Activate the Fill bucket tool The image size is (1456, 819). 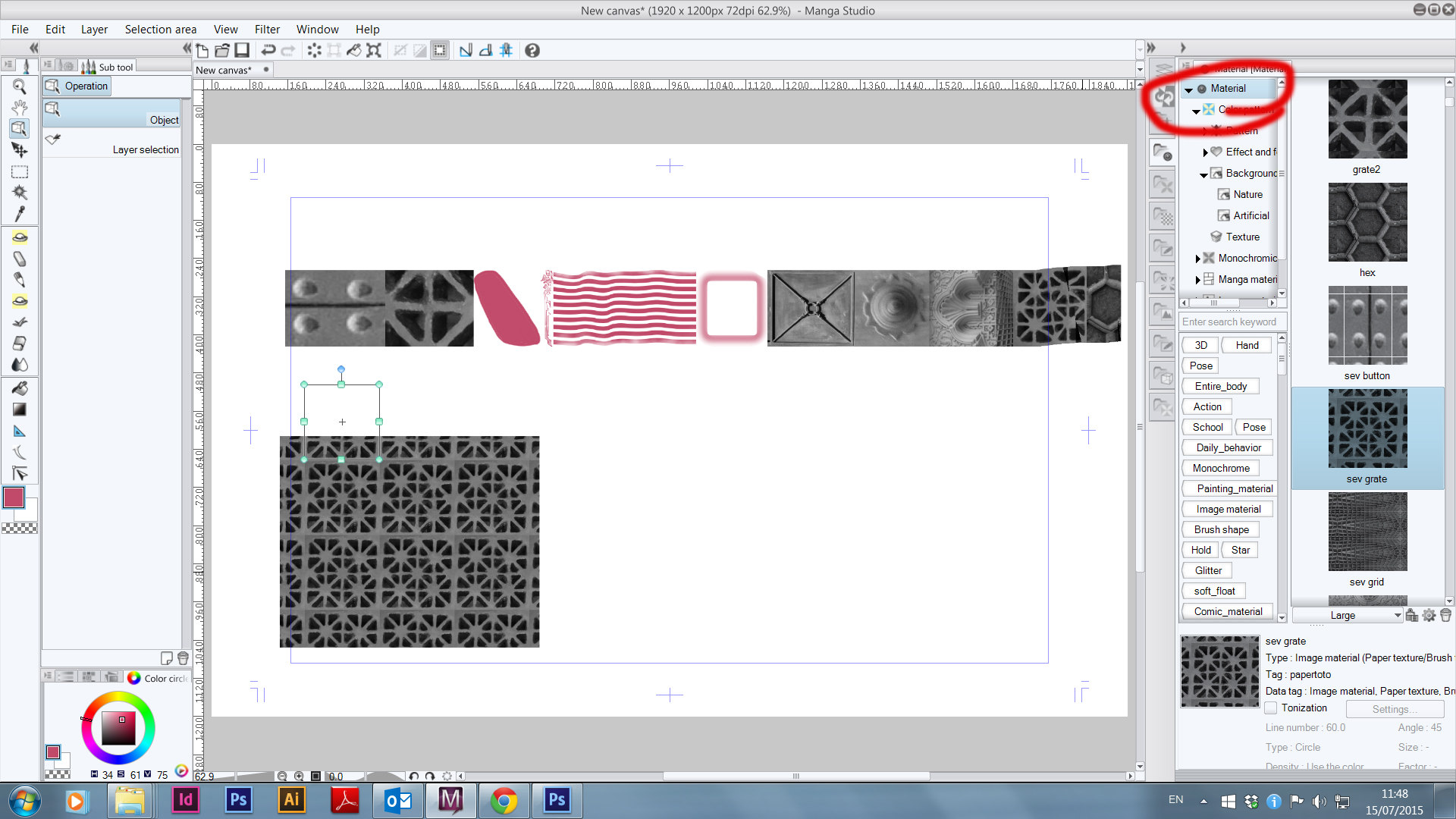pyautogui.click(x=20, y=388)
